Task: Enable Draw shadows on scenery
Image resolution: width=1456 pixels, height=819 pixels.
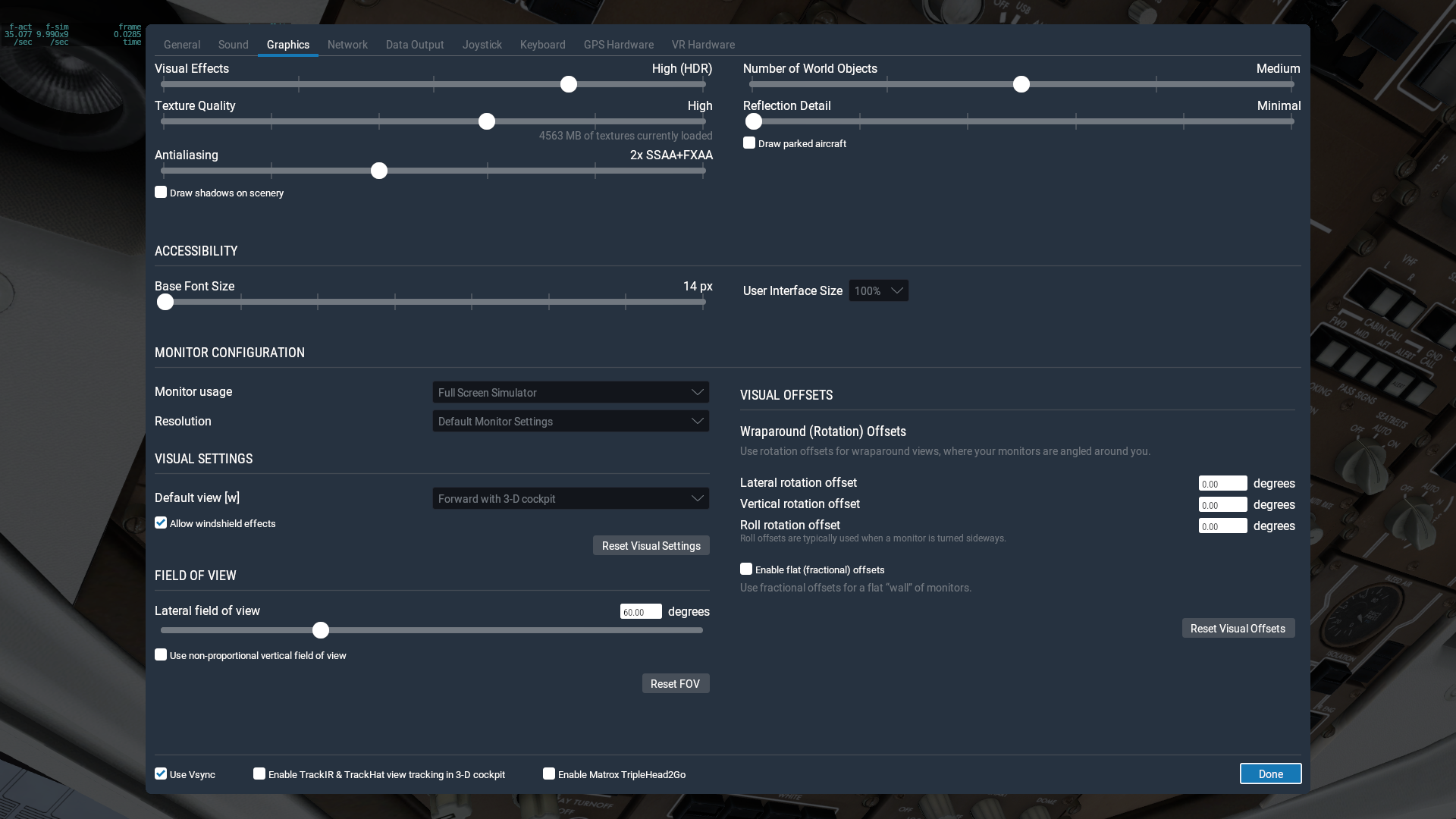Action: pyautogui.click(x=161, y=193)
